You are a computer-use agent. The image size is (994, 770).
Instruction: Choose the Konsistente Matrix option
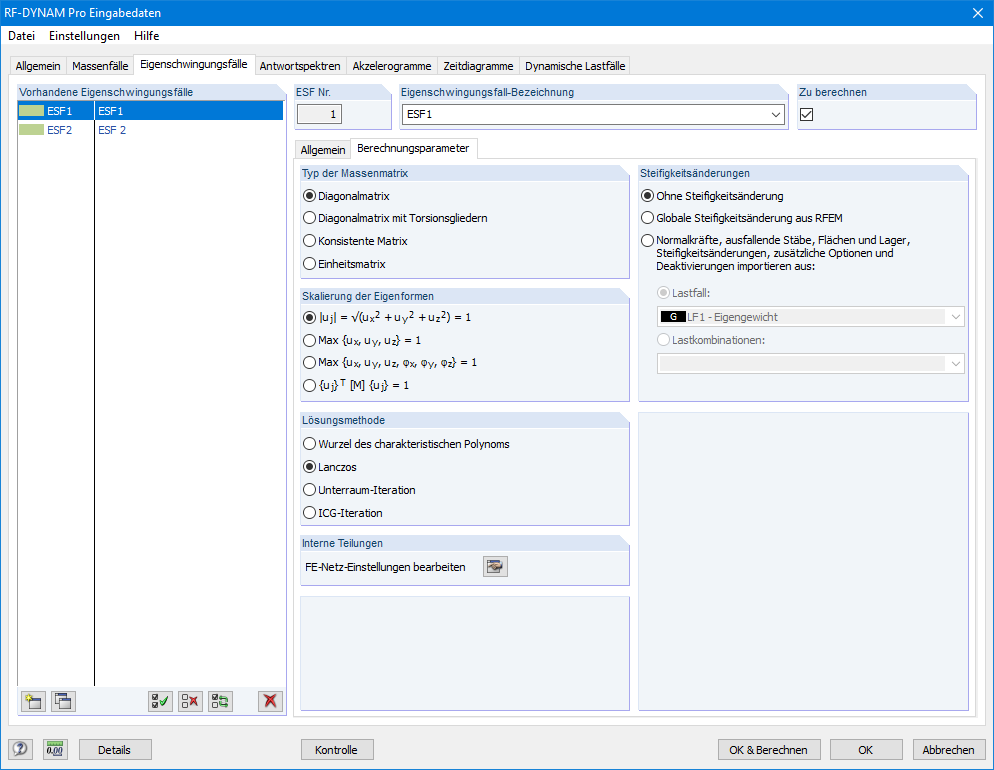[x=309, y=241]
